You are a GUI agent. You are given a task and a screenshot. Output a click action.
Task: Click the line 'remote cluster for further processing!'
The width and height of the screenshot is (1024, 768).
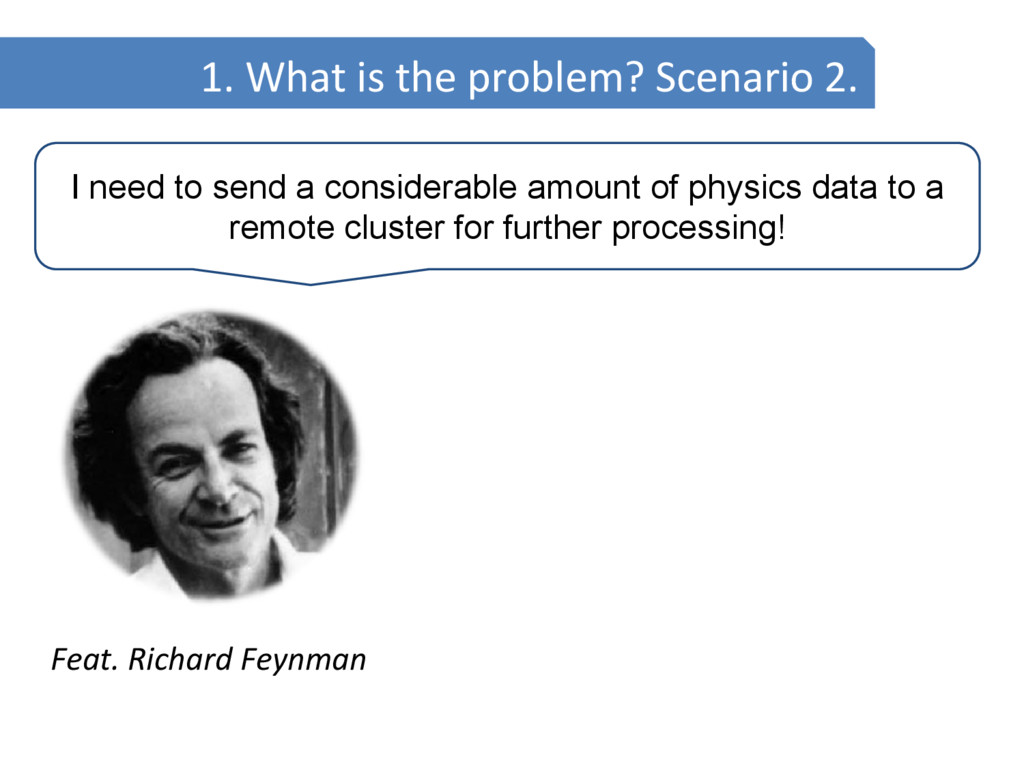506,228
